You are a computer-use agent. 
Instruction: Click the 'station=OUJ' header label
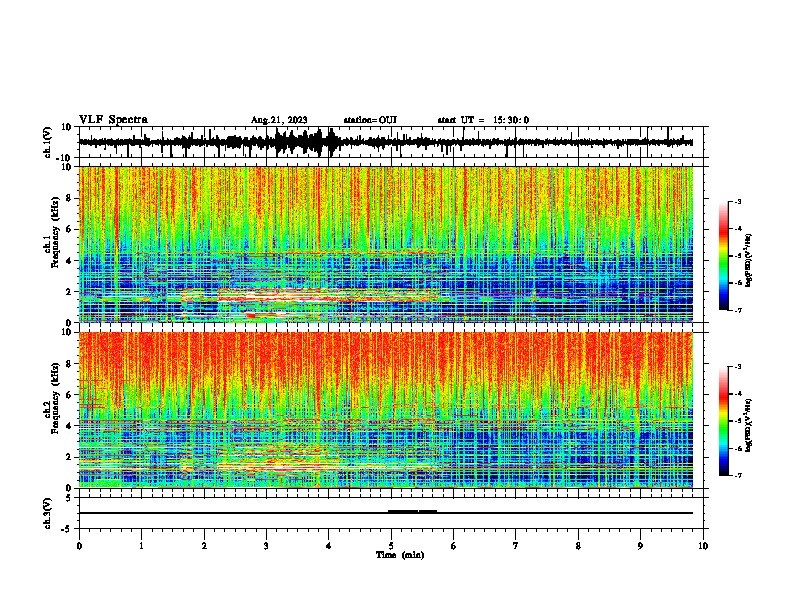(370, 120)
